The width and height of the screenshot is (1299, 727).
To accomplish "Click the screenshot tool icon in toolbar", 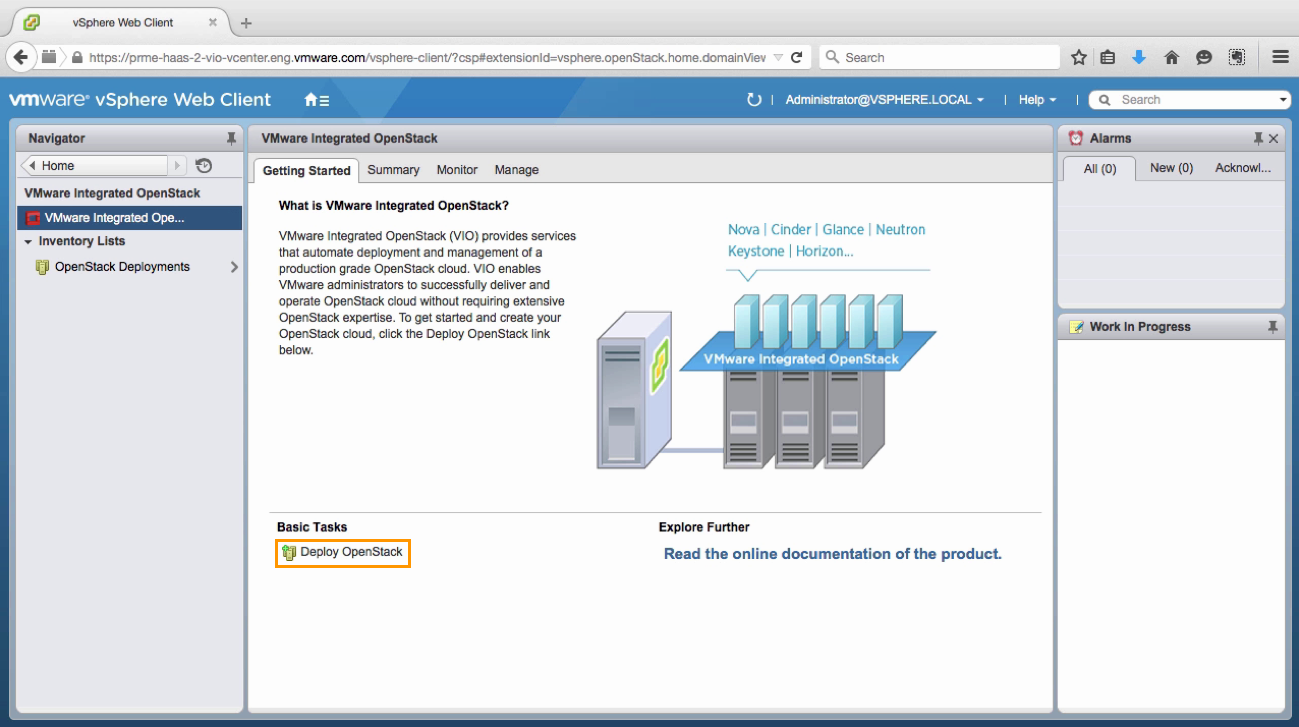I will pos(1237,58).
